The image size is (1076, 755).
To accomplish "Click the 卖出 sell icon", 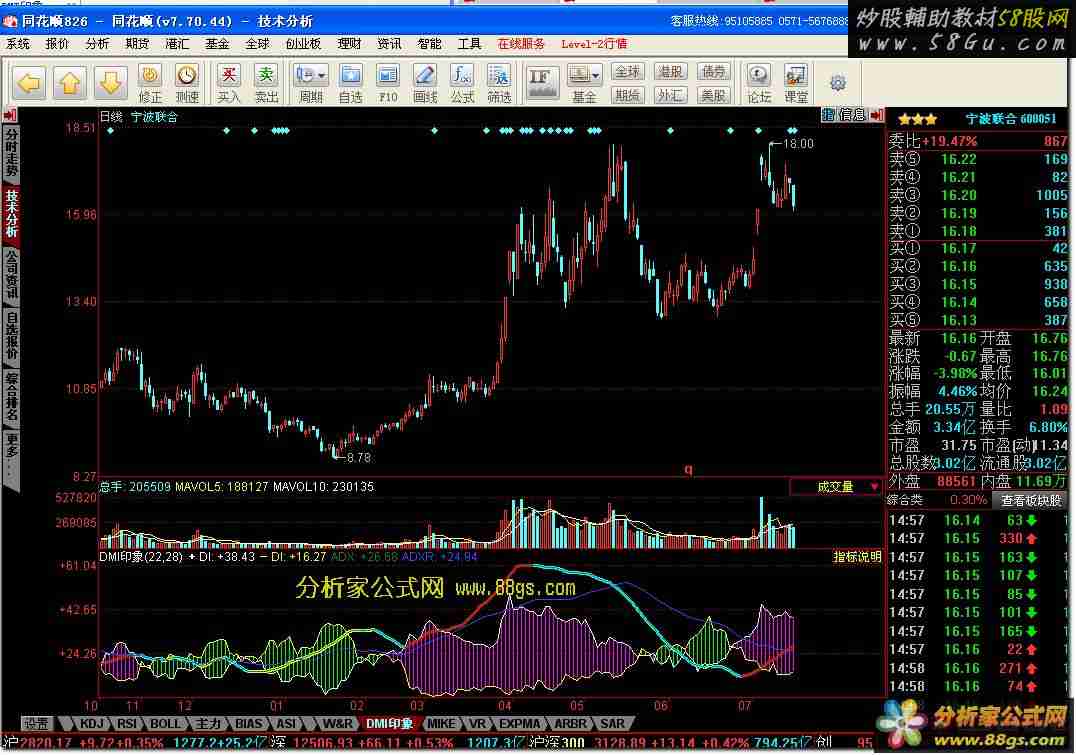I will [x=266, y=83].
